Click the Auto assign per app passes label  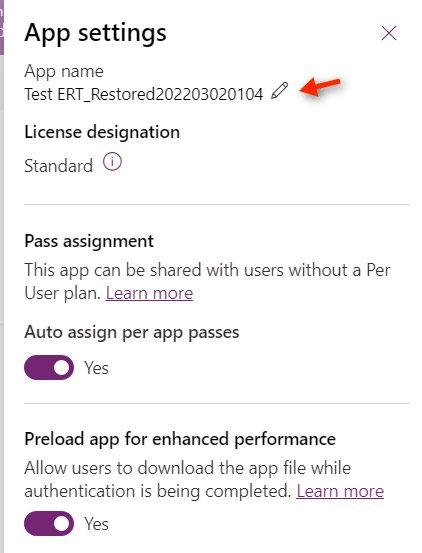click(132, 332)
